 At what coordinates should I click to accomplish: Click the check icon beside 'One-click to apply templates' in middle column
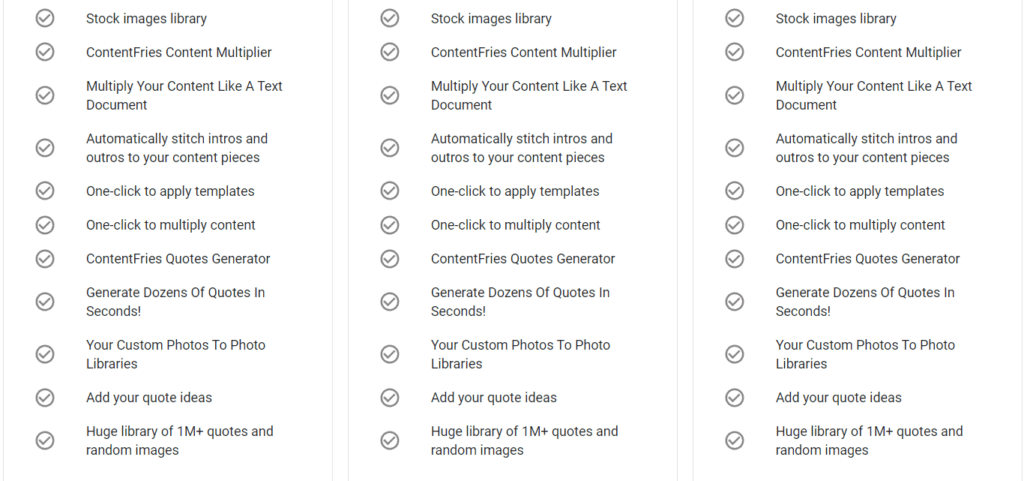(390, 191)
